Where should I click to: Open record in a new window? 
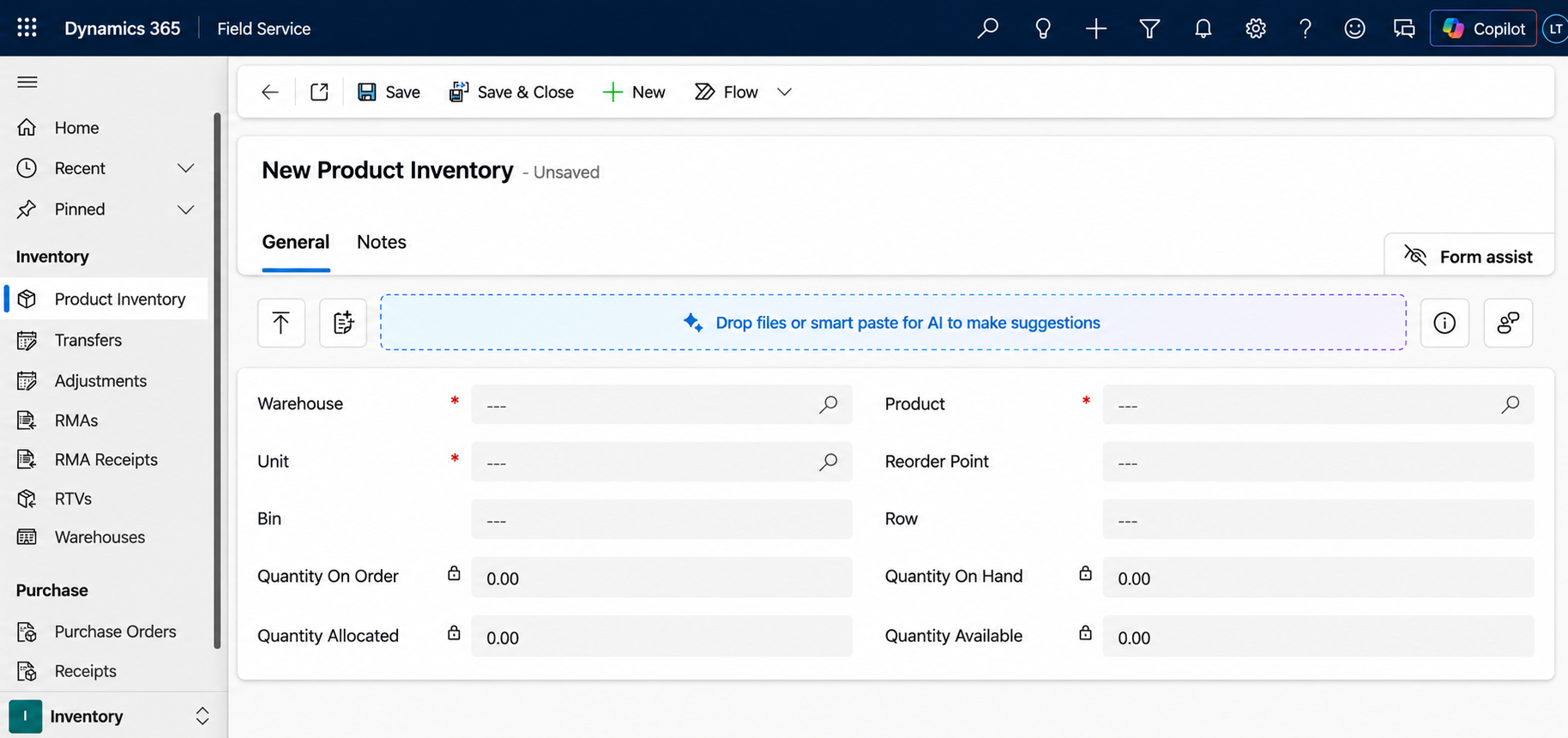[x=319, y=92]
